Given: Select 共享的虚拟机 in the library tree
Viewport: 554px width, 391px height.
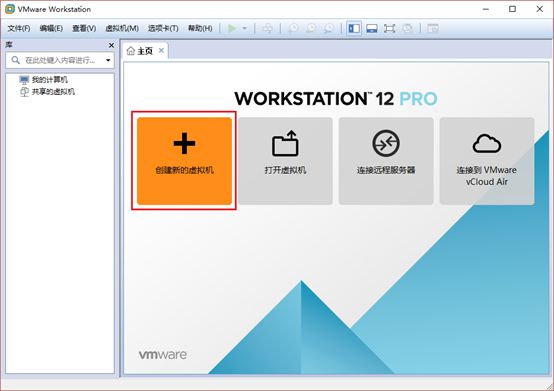Looking at the screenshot, I should click(x=47, y=92).
